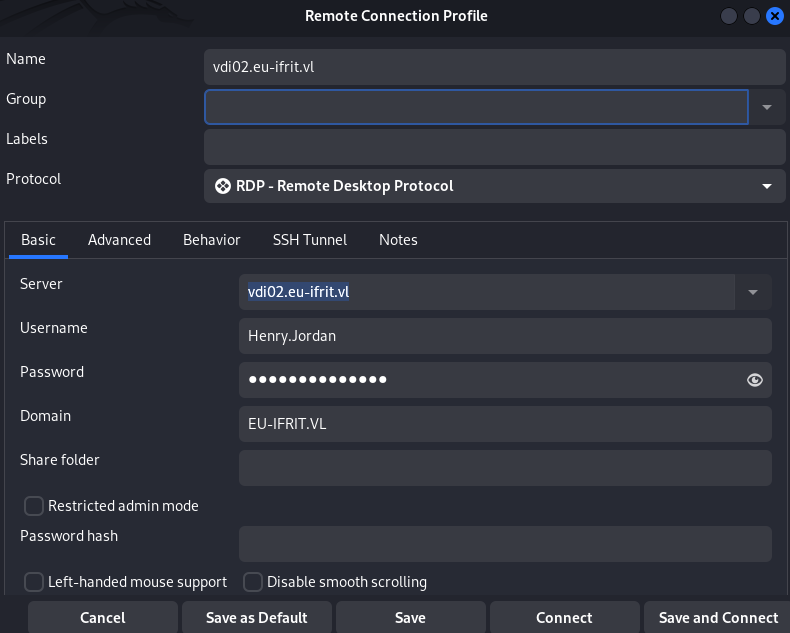Switch to the Basic tab
Image resolution: width=790 pixels, height=633 pixels.
38,240
